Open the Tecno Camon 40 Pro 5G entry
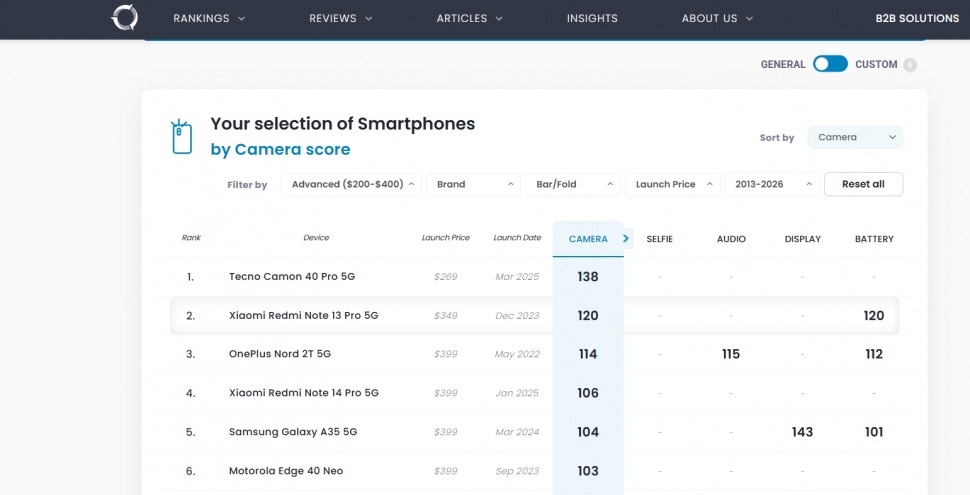This screenshot has width=970, height=495. 292,277
